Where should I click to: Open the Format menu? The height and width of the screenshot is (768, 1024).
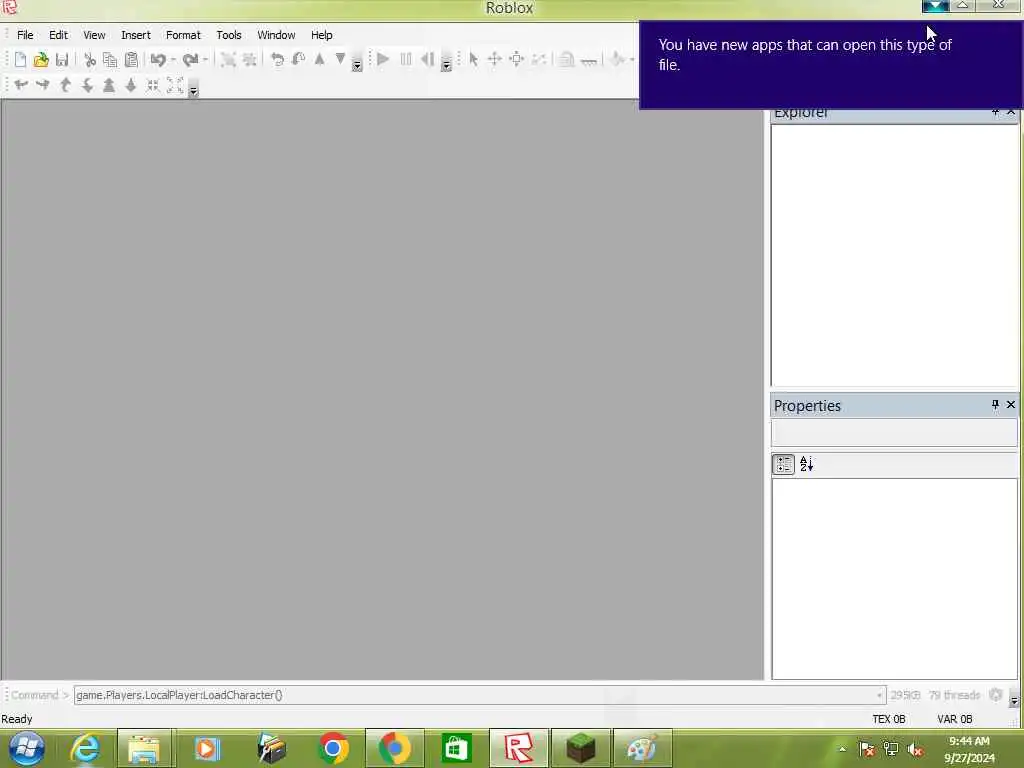click(x=183, y=35)
